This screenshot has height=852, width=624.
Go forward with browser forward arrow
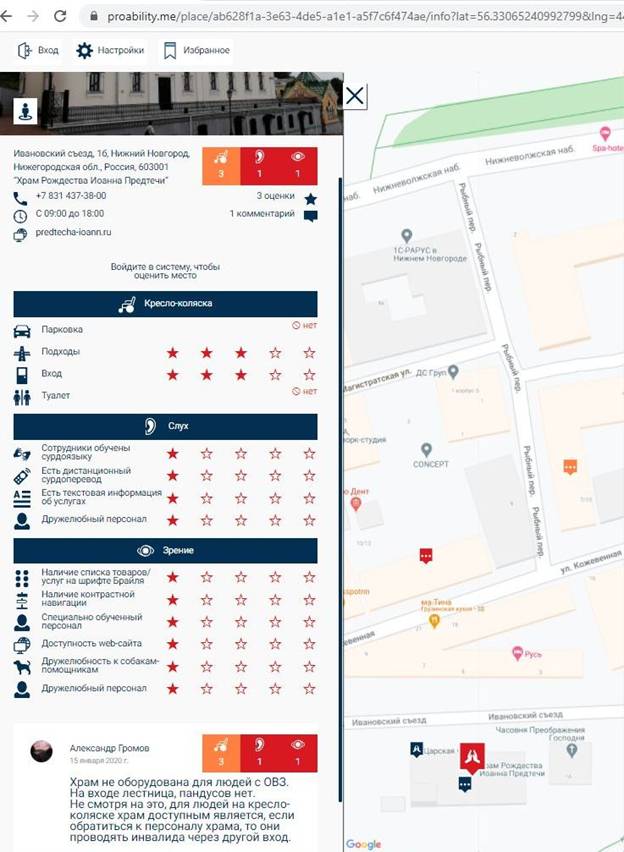coord(33,16)
